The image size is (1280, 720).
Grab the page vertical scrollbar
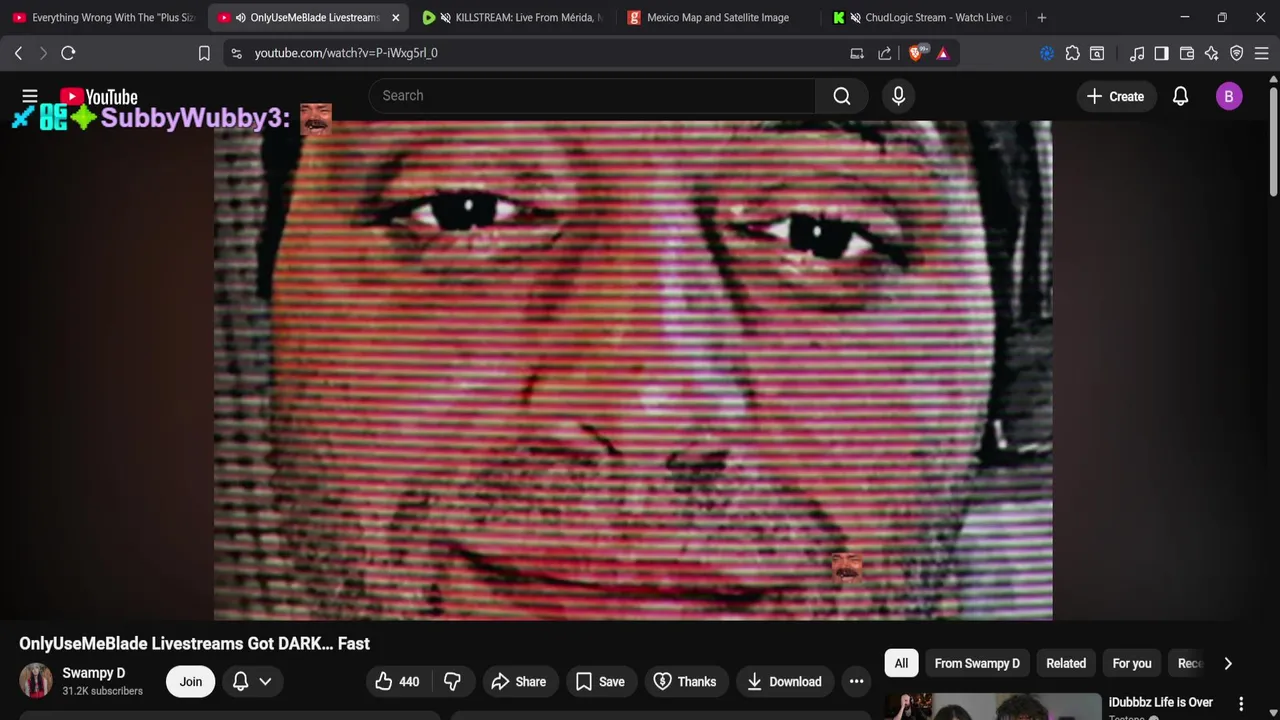[x=1273, y=140]
